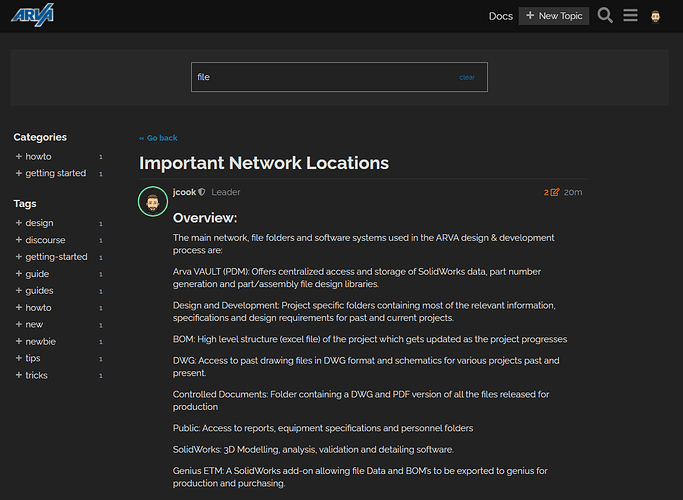Add the discourse tag filter
Screen dimensions: 683x500
[59, 240]
